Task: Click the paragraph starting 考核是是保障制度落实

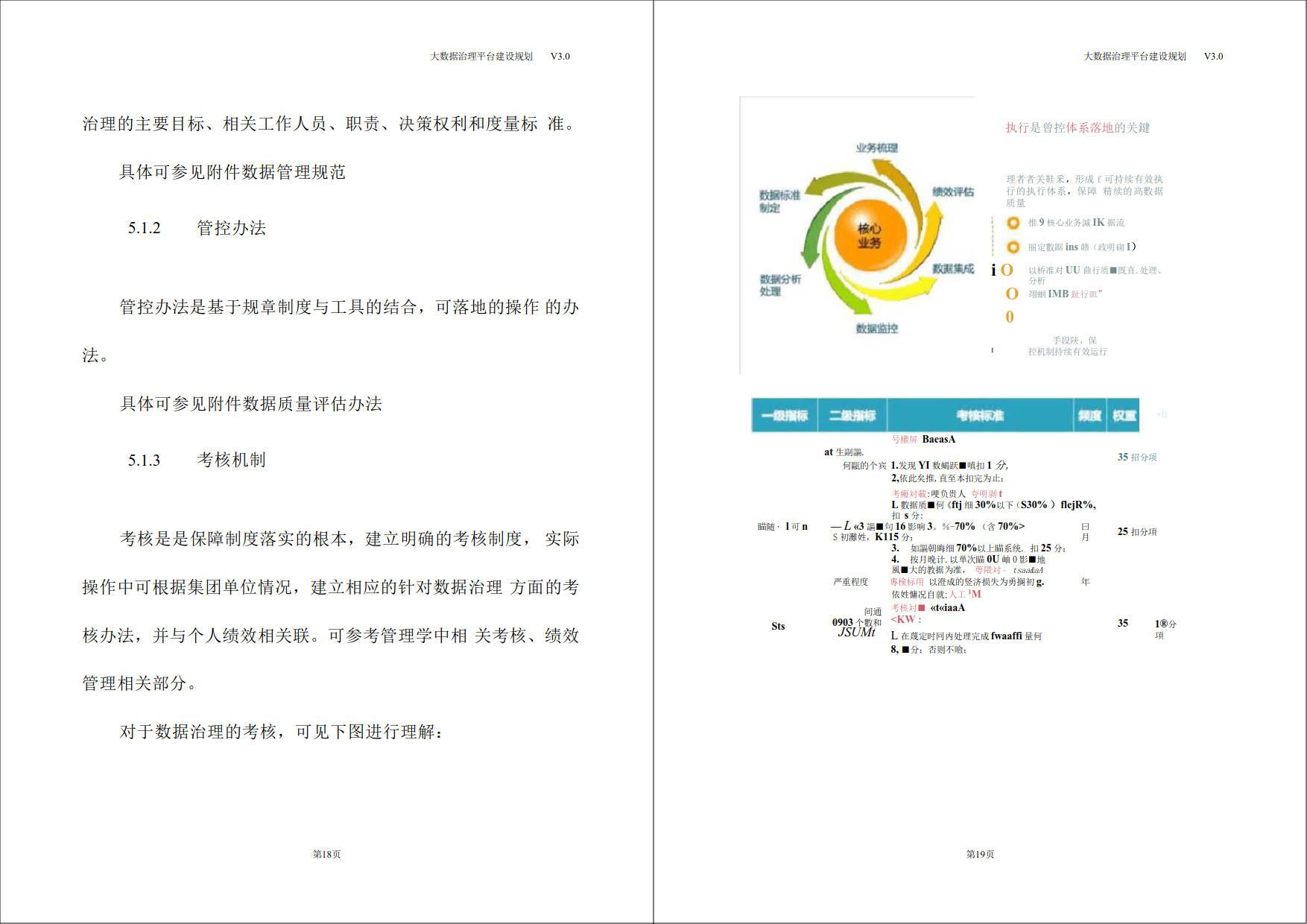Action: (x=331, y=611)
